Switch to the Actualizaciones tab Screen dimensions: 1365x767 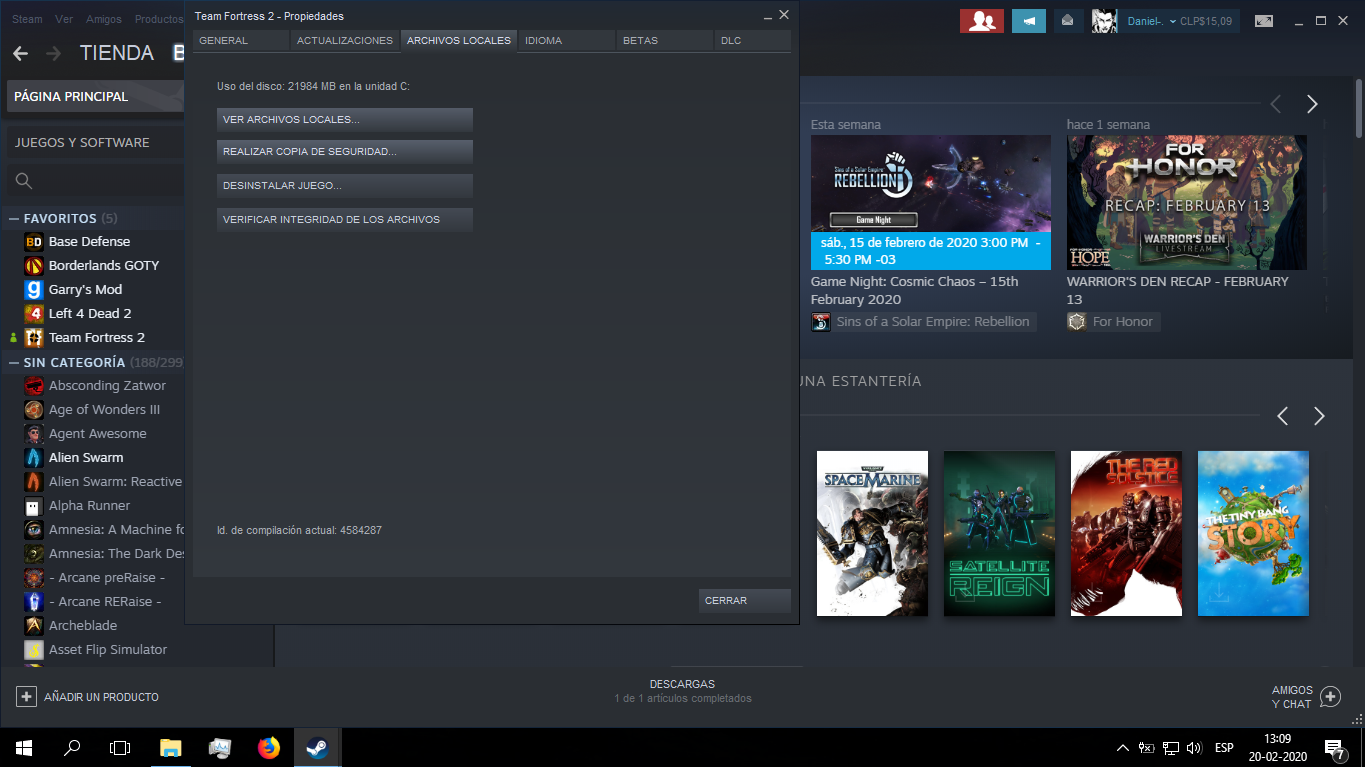pyautogui.click(x=345, y=41)
